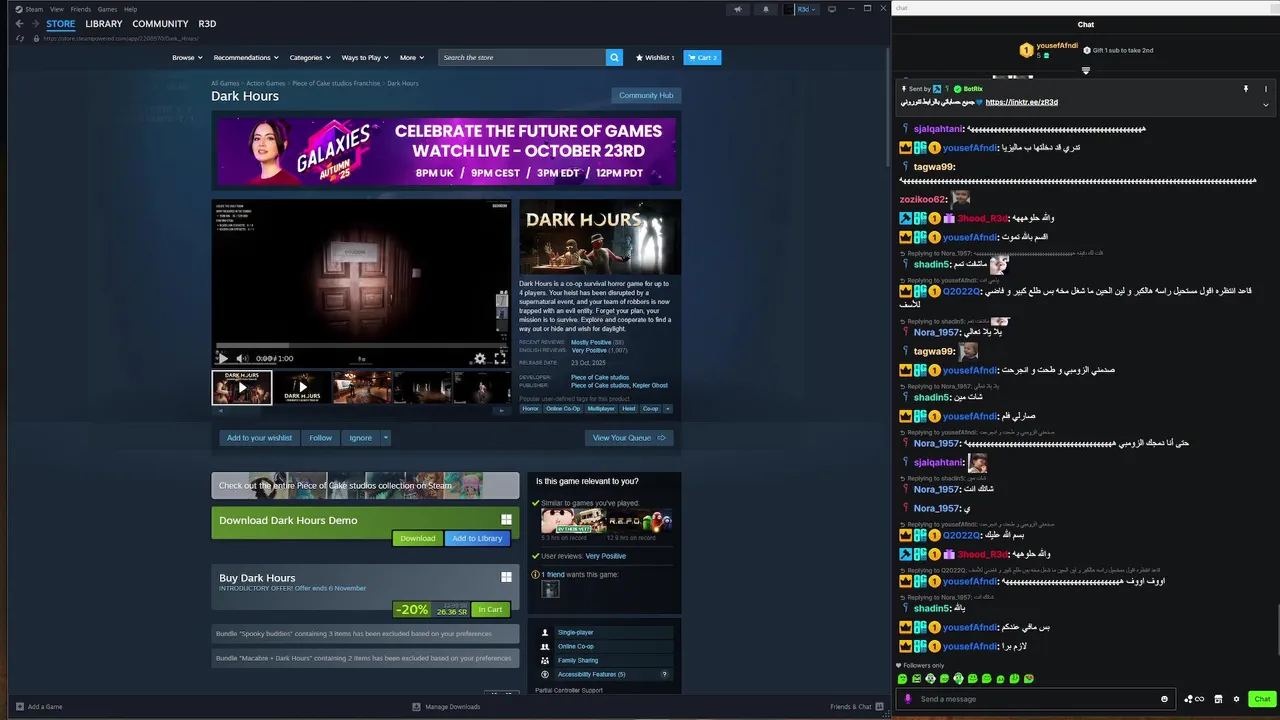Switch to the LIBRARY tab
The width and height of the screenshot is (1280, 720).
point(103,24)
